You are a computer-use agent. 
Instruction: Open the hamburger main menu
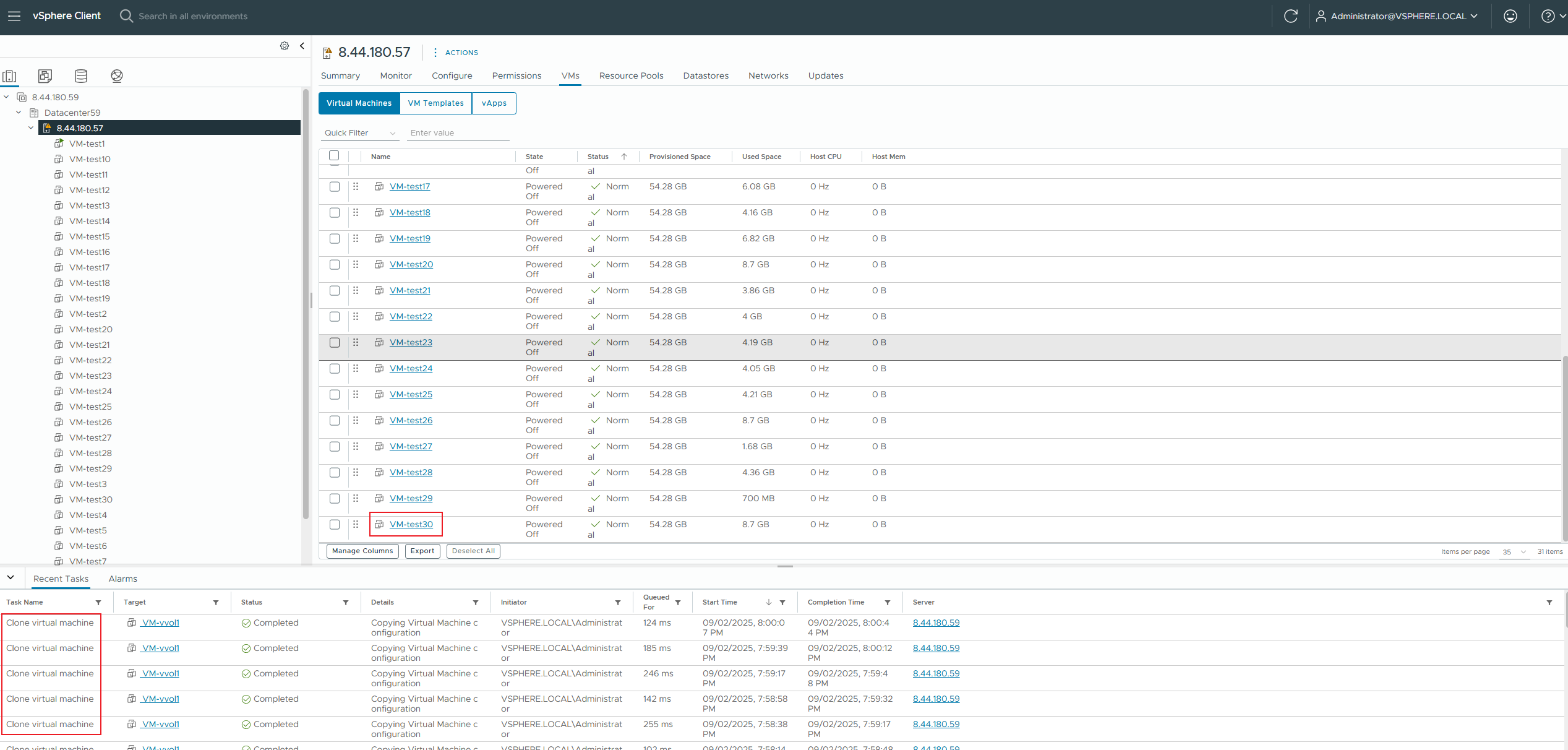point(14,16)
